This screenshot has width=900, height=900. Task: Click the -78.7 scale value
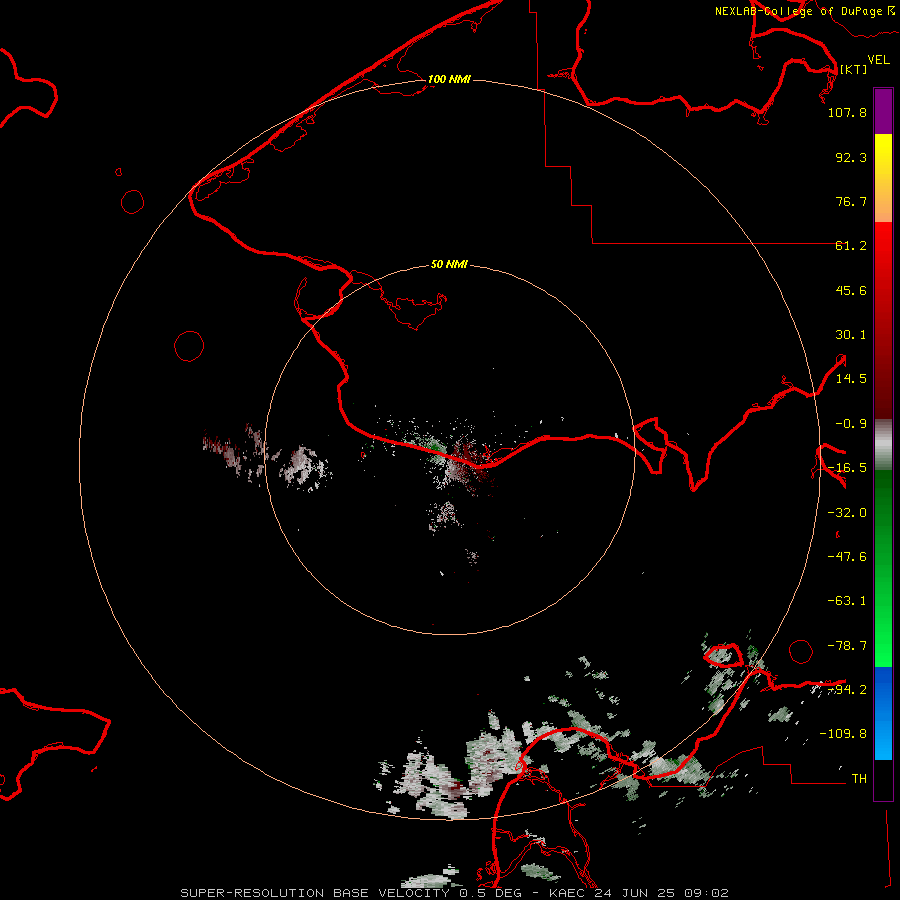[847, 646]
